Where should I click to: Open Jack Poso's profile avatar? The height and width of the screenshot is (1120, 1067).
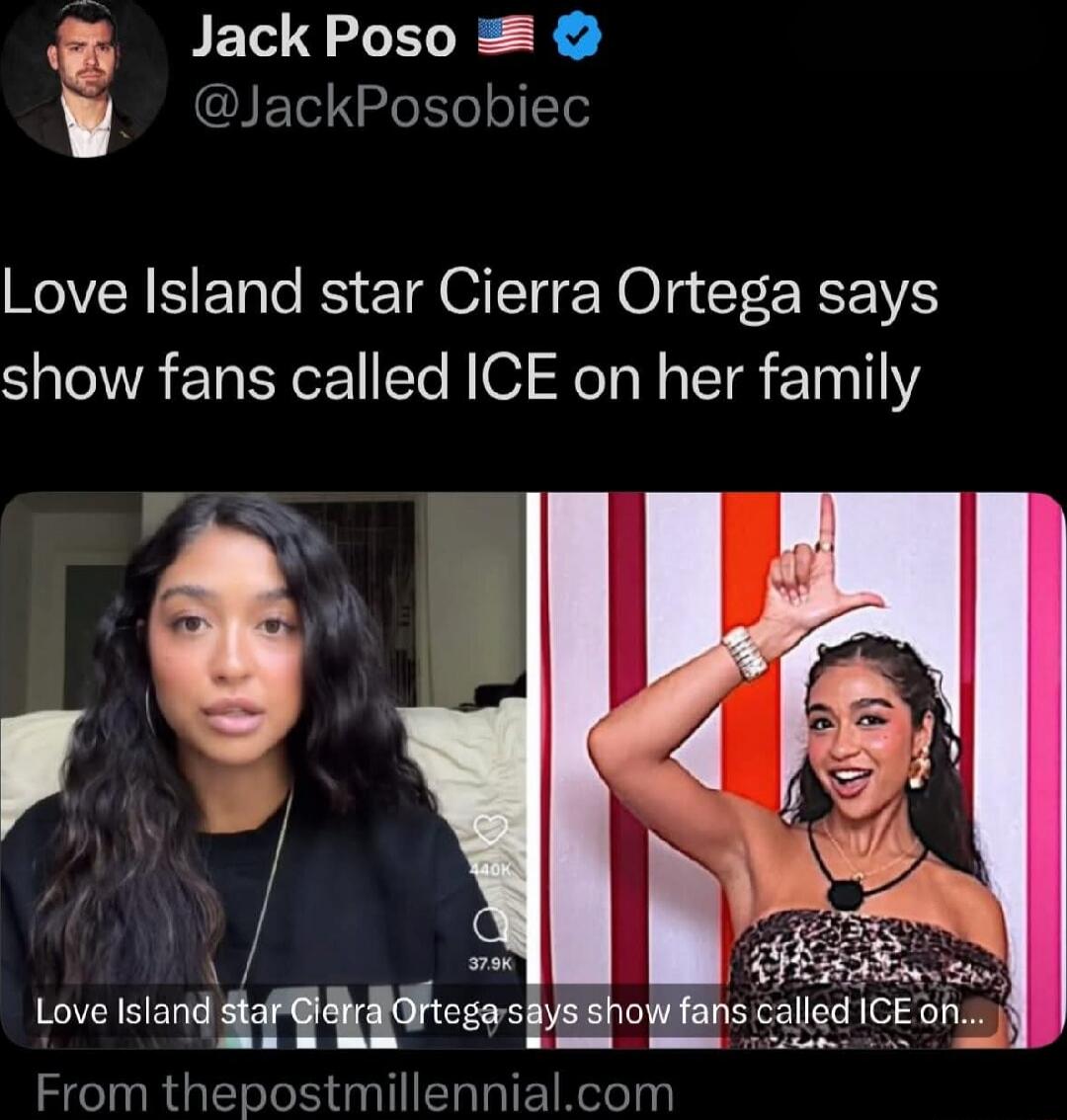coord(84,77)
